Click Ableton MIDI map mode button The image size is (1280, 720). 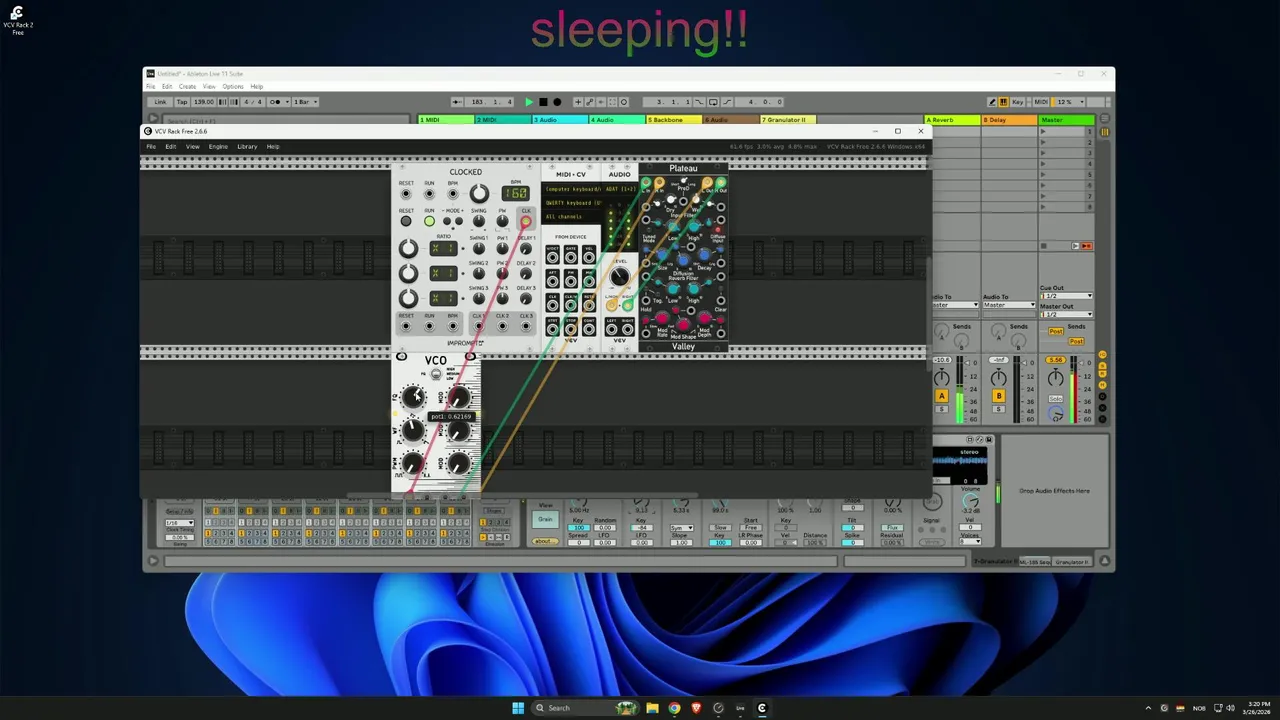coord(1041,102)
